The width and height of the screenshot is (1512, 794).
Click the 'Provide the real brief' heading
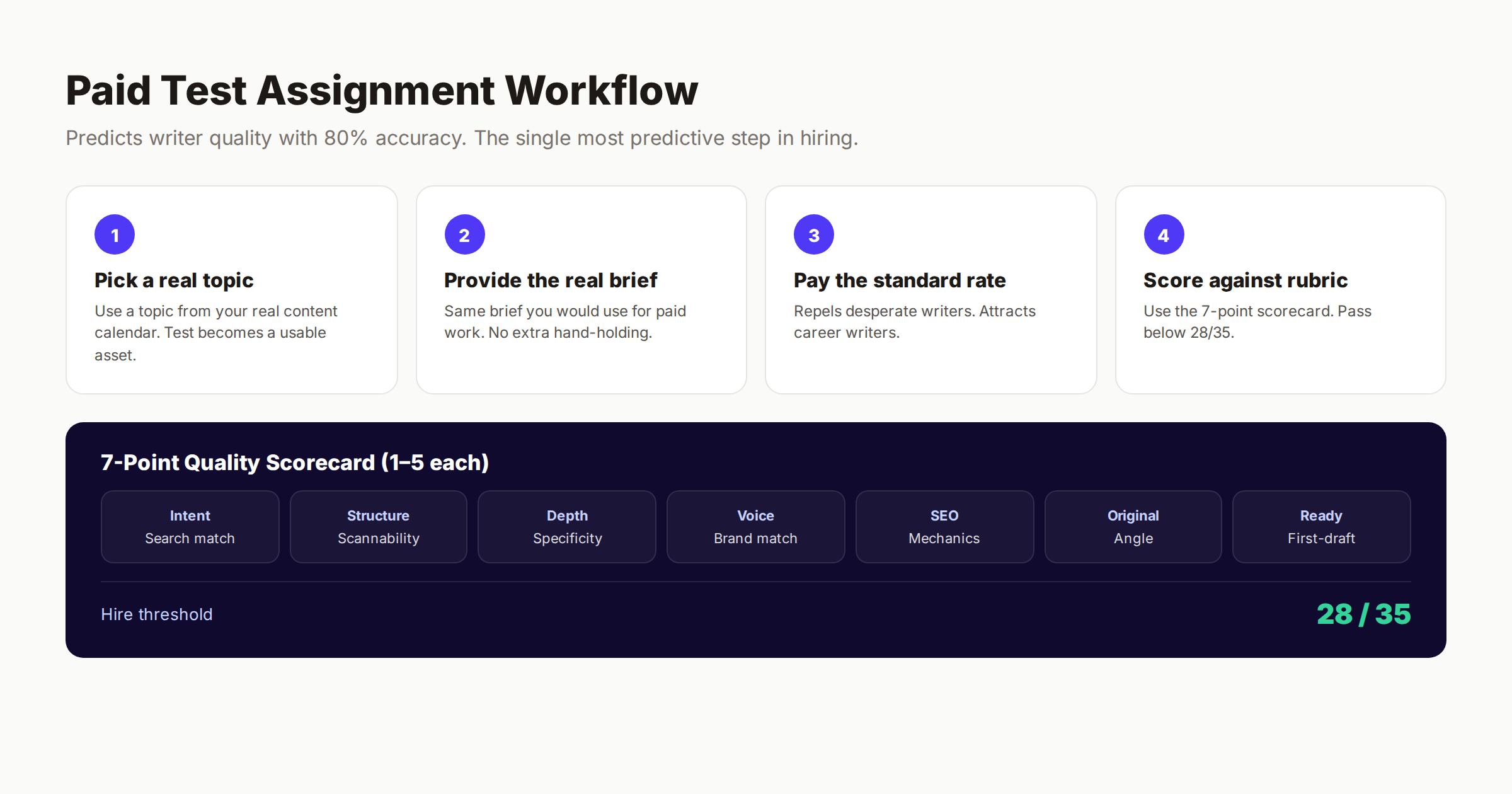tap(551, 280)
